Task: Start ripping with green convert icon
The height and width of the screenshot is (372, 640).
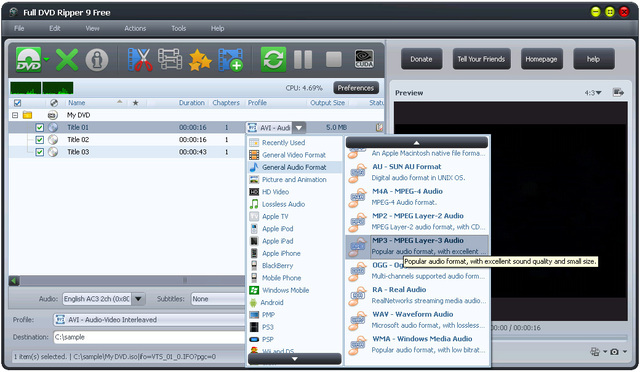Action: coord(273,60)
